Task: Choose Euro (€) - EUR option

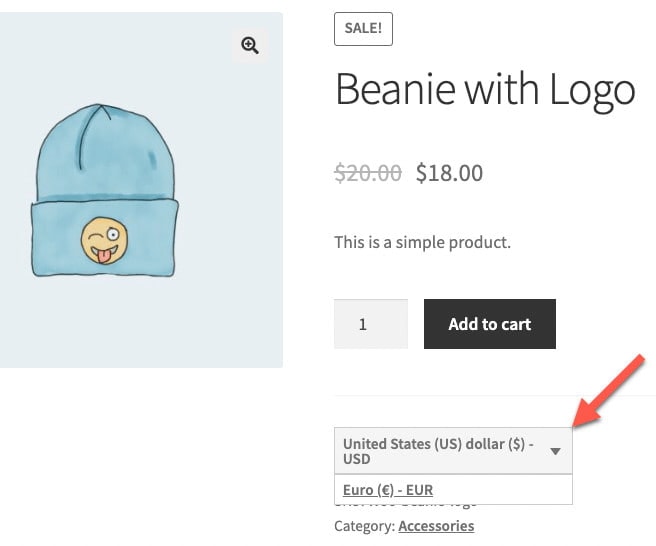Action: [388, 490]
